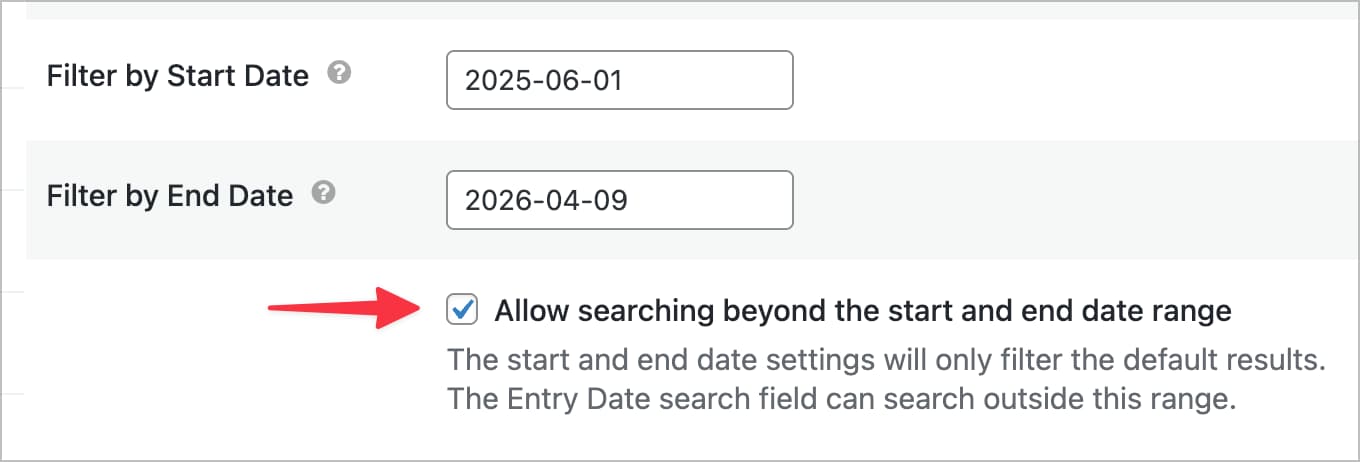Uncheck Allow searching beyond the date range
Screen dimensions: 1360x462
(x=463, y=311)
